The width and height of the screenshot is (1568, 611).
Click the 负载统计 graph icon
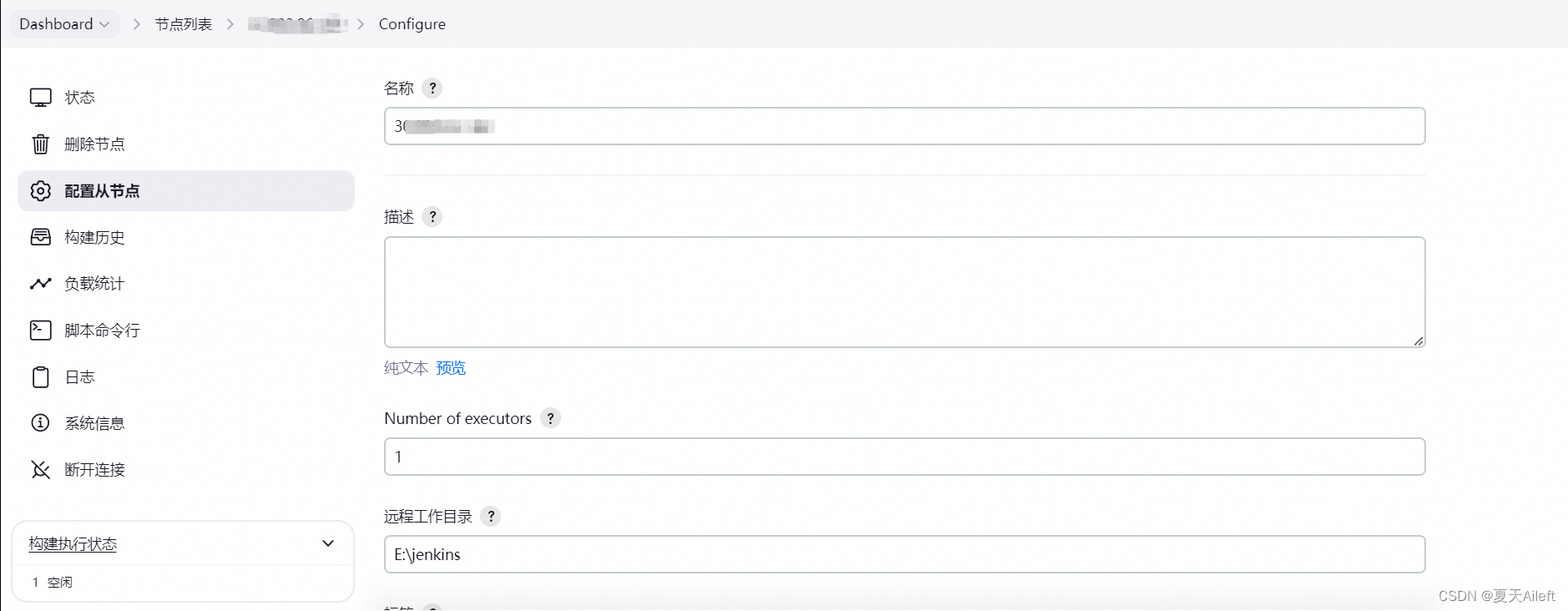(40, 284)
